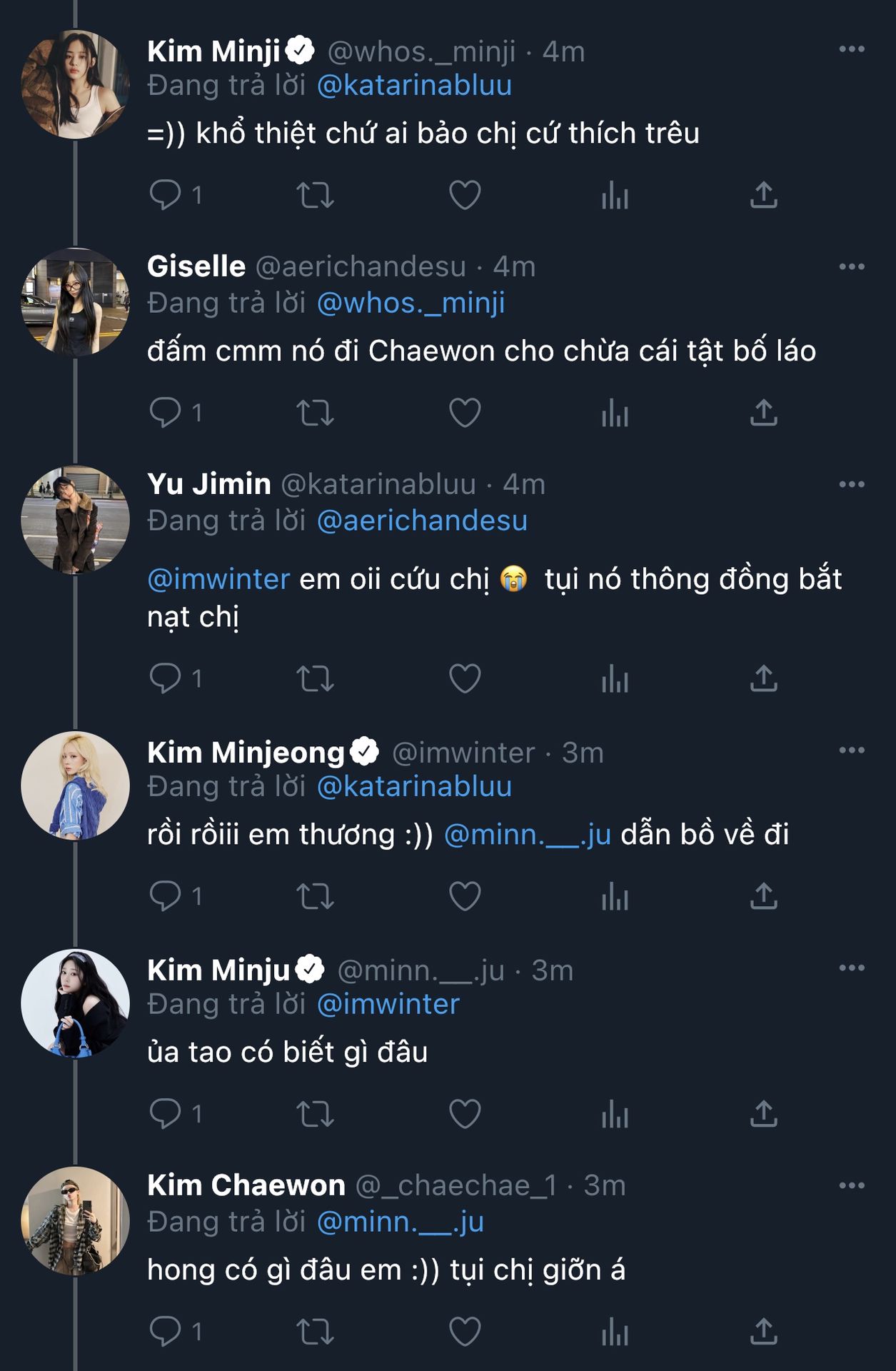This screenshot has height=1371, width=896.
Task: Like Kim Minji's reply tweet
Action: point(465,195)
